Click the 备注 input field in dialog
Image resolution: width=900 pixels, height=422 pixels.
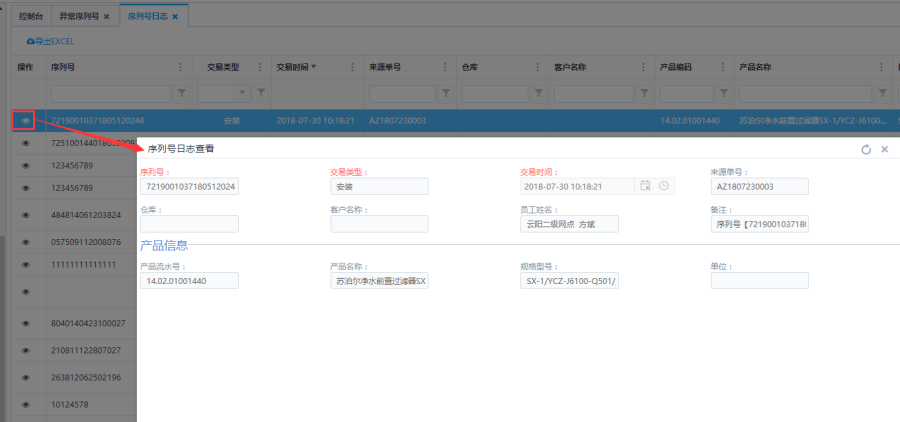click(x=759, y=224)
